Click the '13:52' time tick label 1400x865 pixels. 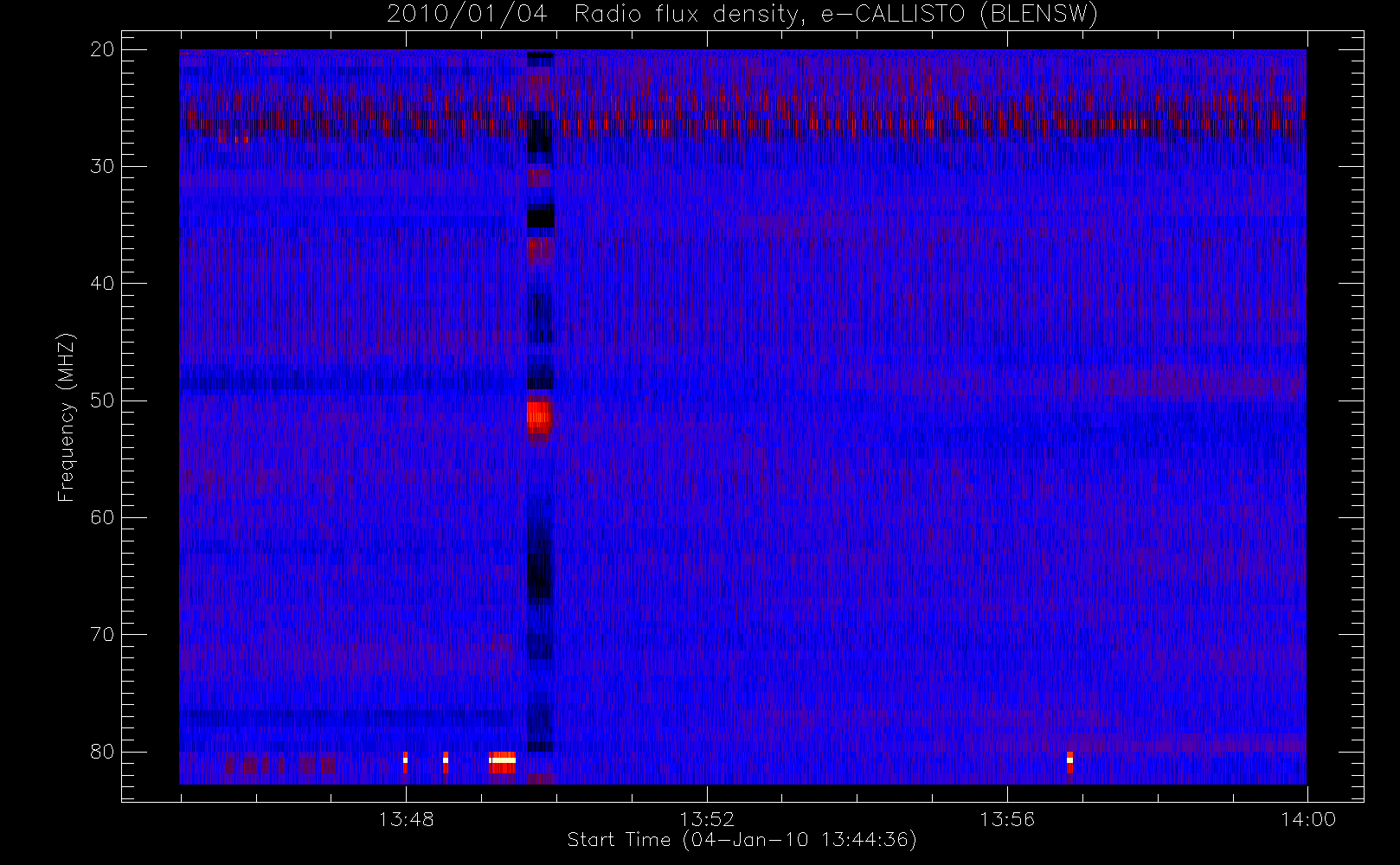click(706, 819)
